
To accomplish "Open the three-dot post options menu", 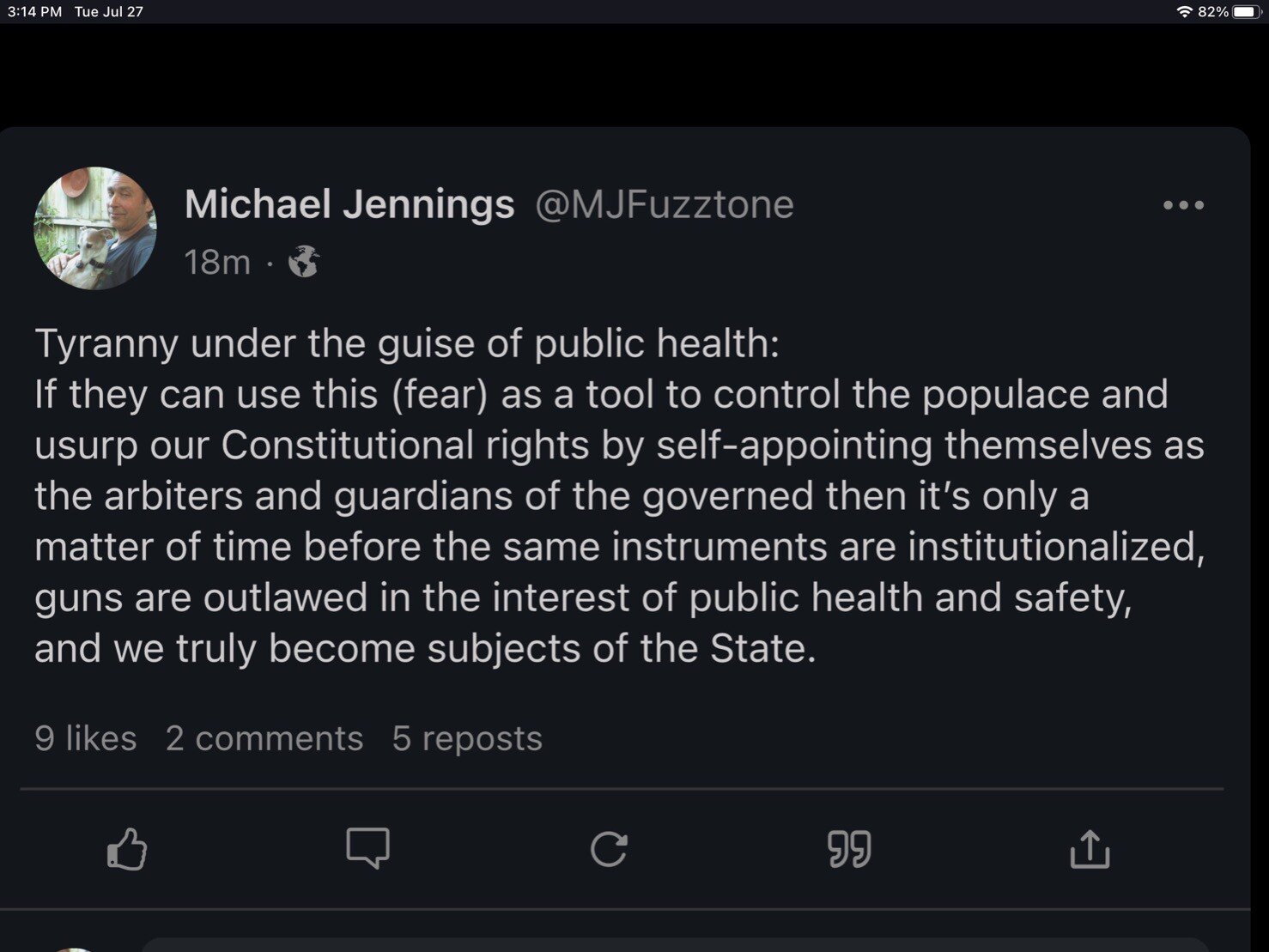I will click(1183, 205).
